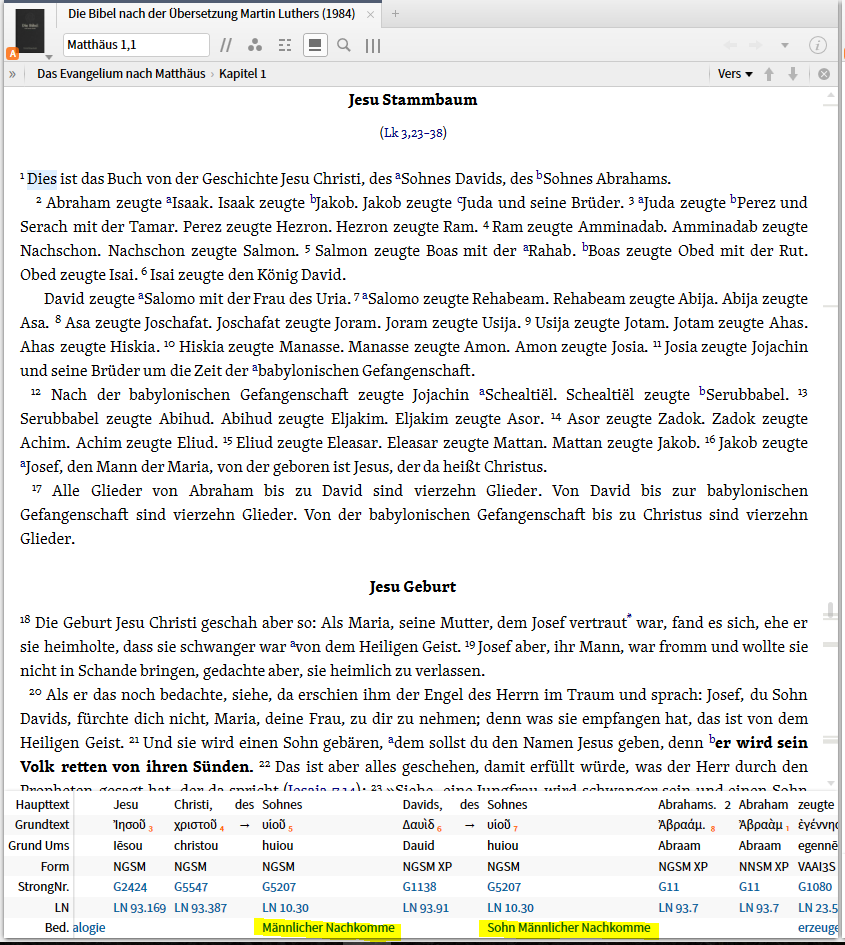Open Louw-Nida entry LN 93.91

426,908
